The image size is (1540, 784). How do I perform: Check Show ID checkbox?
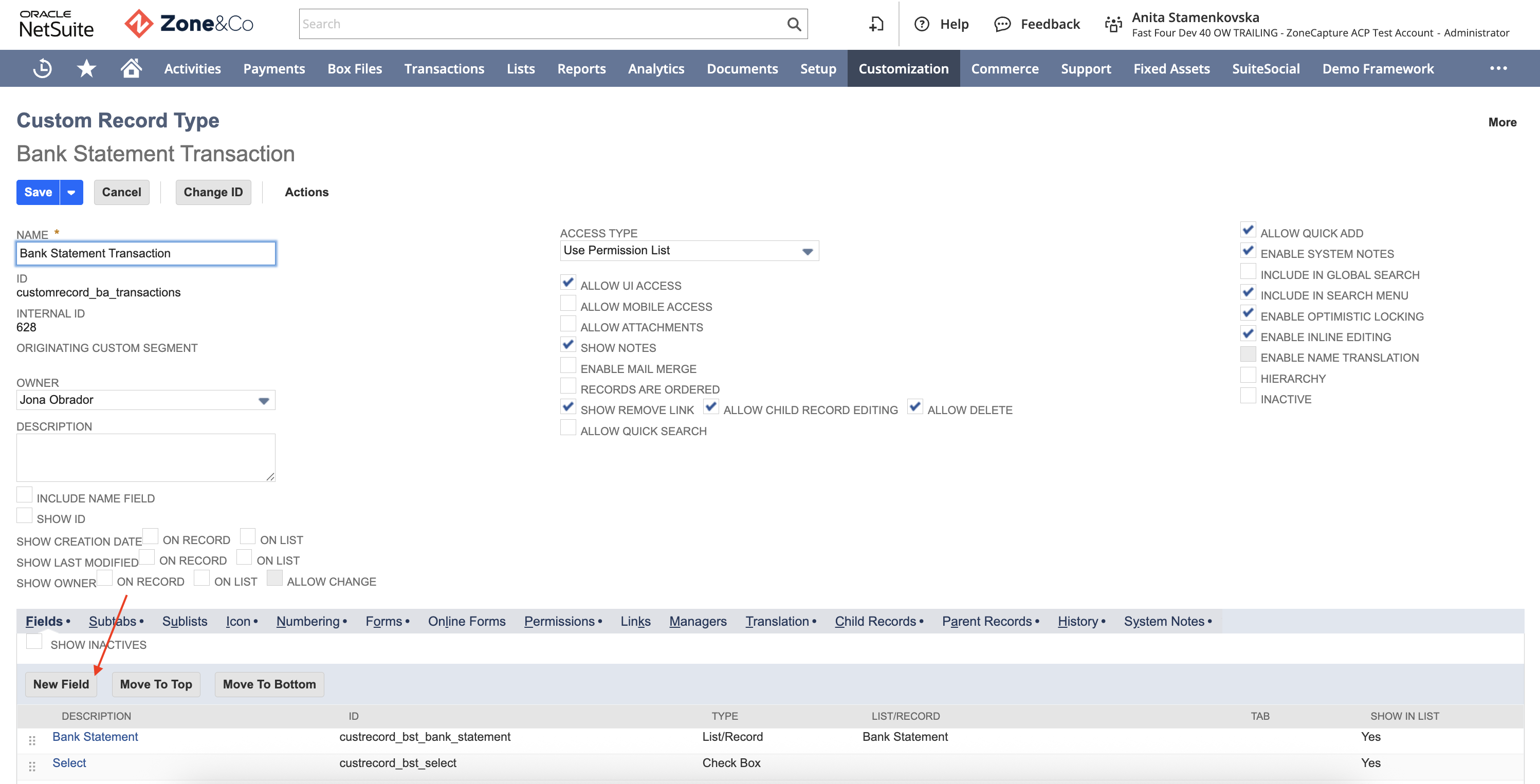click(25, 516)
